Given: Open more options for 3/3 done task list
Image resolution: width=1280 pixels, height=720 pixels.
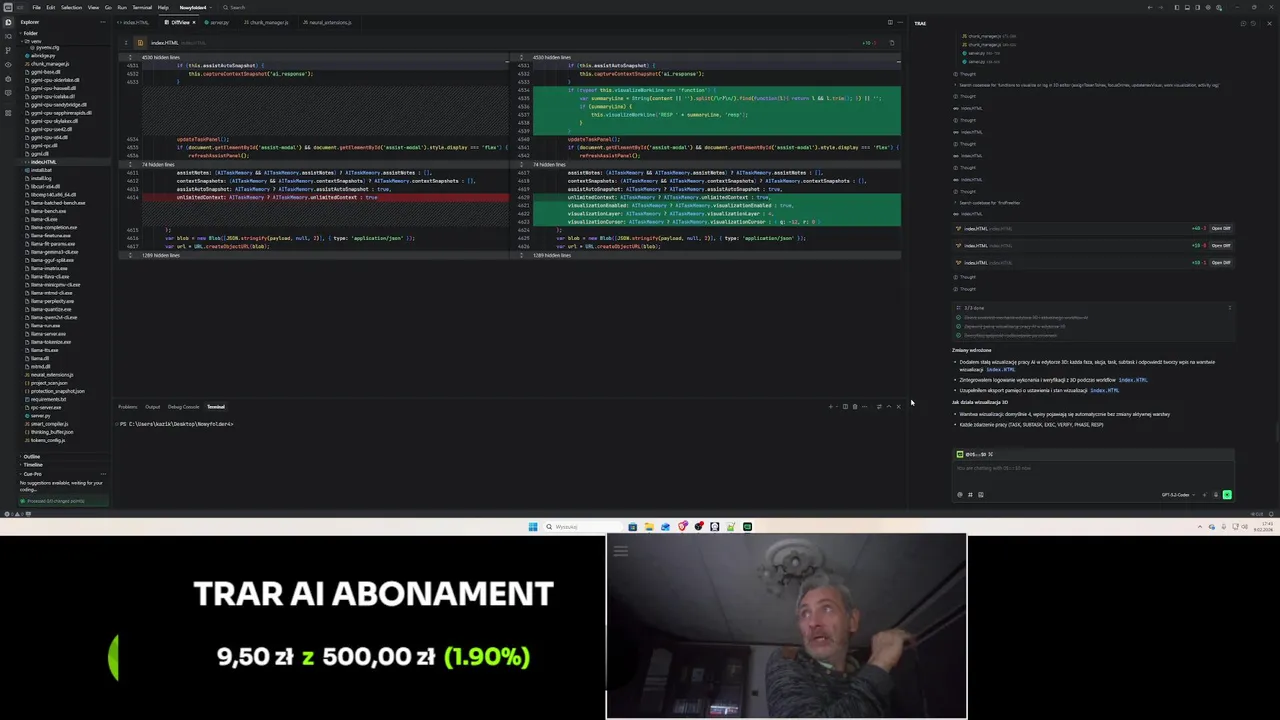Looking at the screenshot, I should coord(1230,308).
